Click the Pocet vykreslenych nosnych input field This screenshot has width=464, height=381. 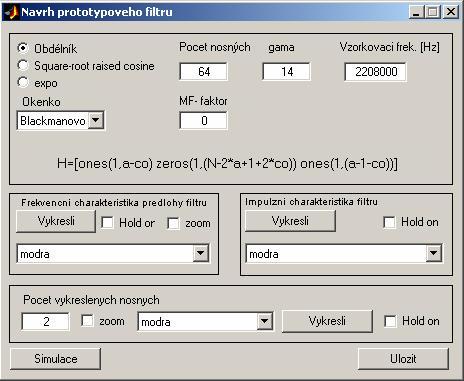(x=45, y=321)
